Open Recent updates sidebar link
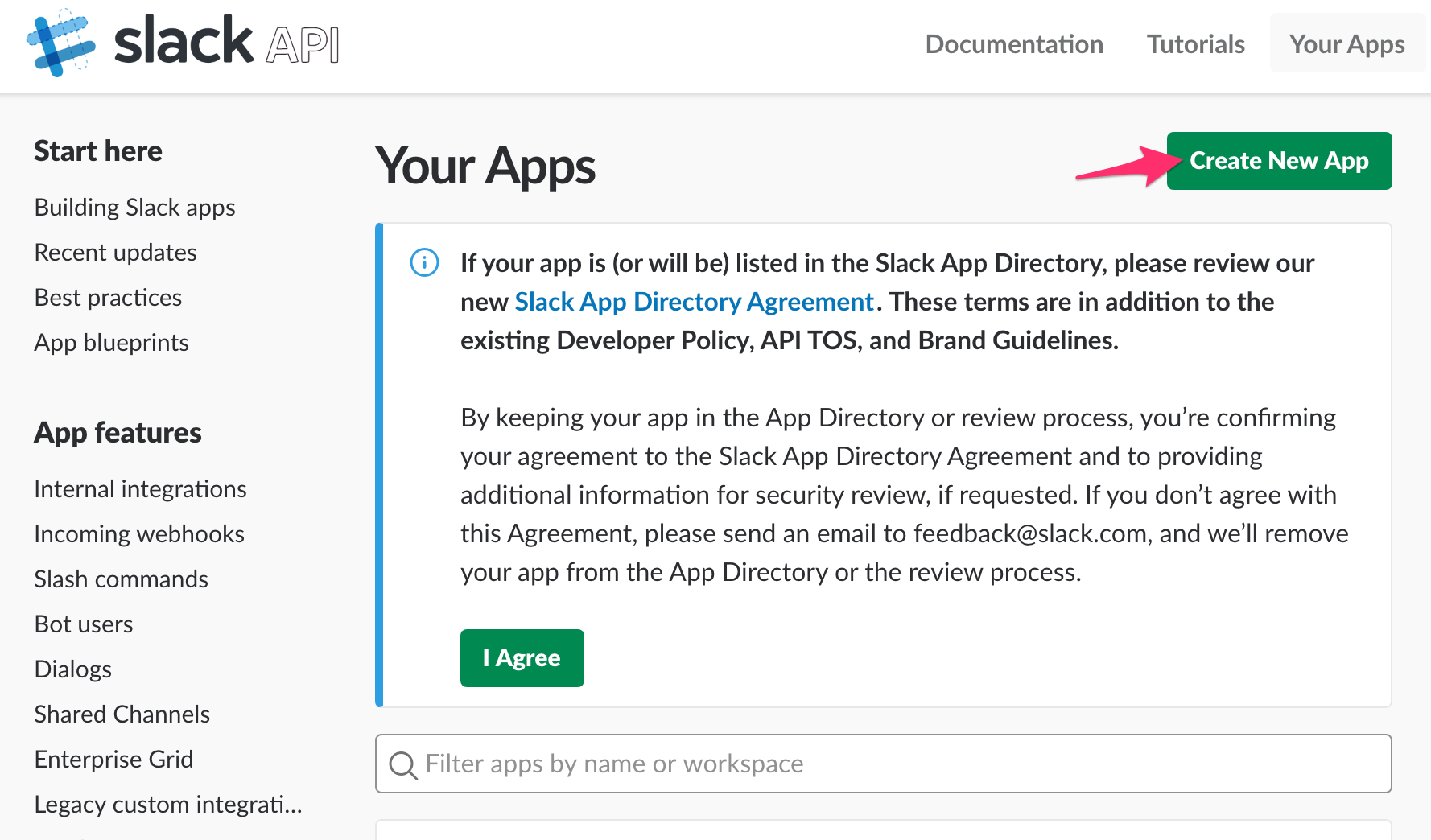Image resolution: width=1431 pixels, height=840 pixels. [x=115, y=253]
